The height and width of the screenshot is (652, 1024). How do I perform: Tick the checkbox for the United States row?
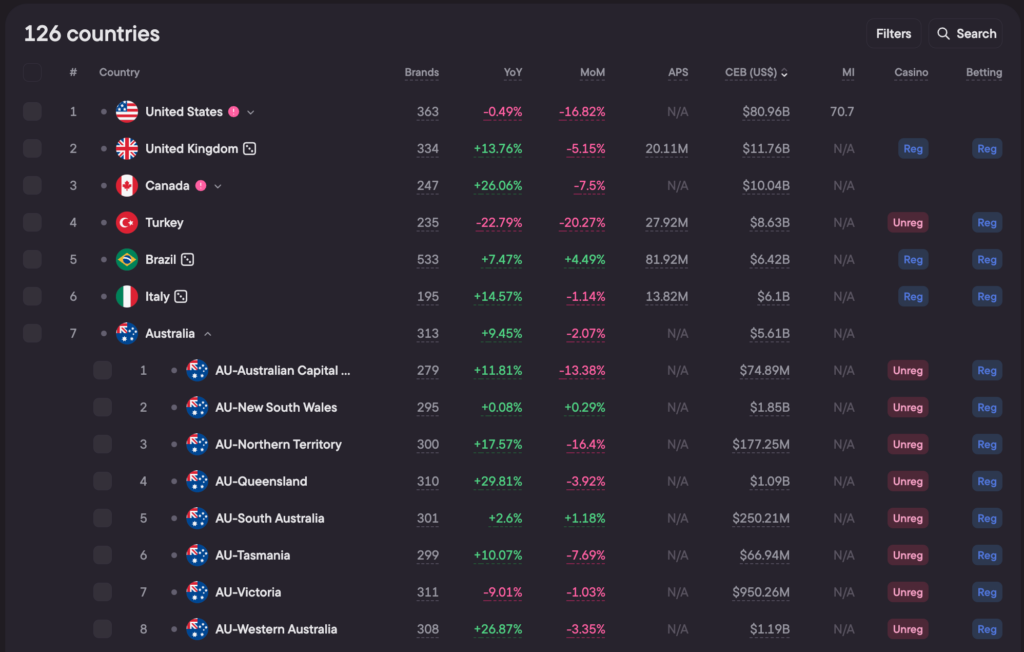(33, 112)
